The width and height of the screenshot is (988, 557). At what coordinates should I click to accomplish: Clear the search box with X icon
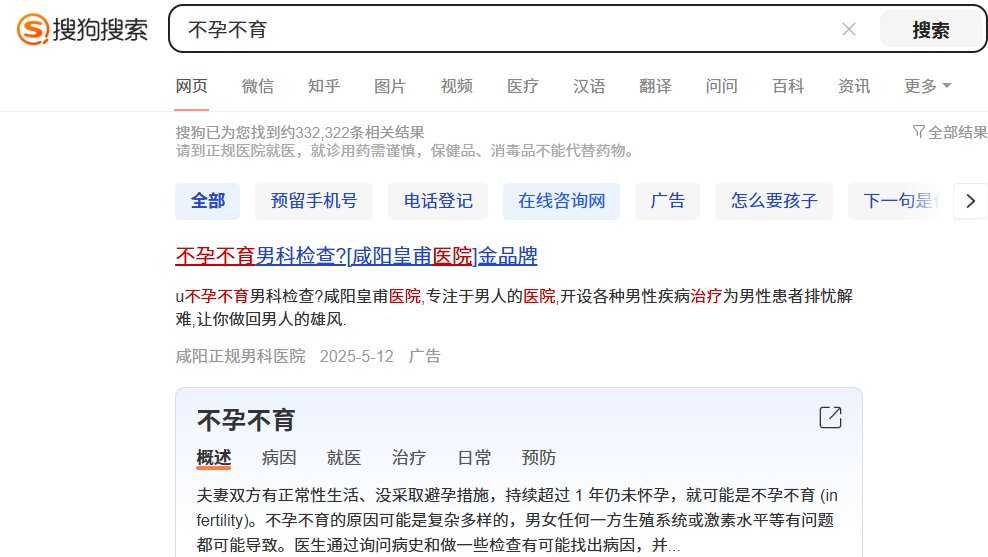point(849,29)
